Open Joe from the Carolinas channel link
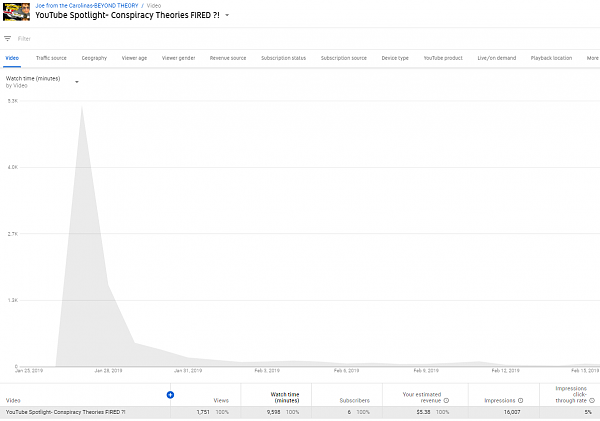Image resolution: width=600 pixels, height=421 pixels. (x=86, y=5)
